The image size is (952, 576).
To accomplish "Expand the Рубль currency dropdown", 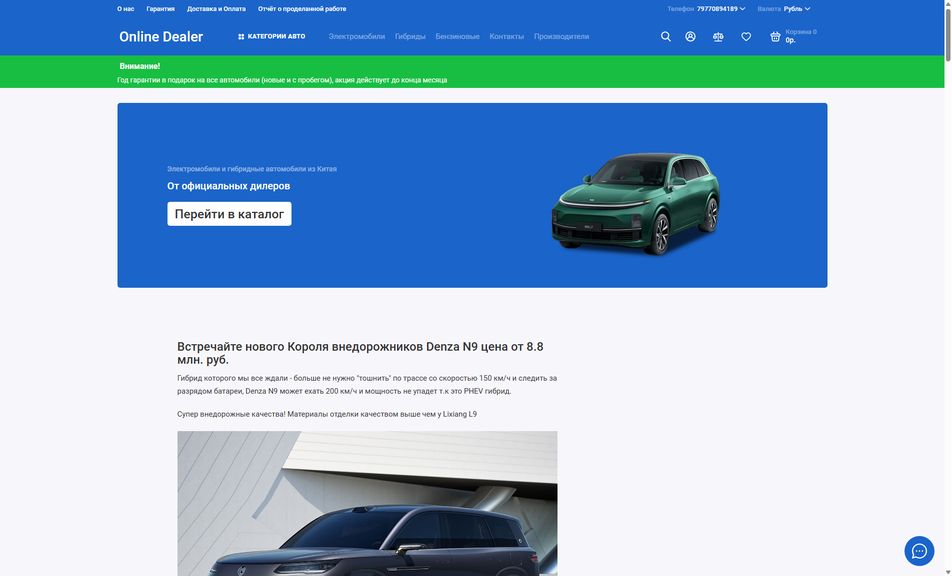I will point(797,9).
